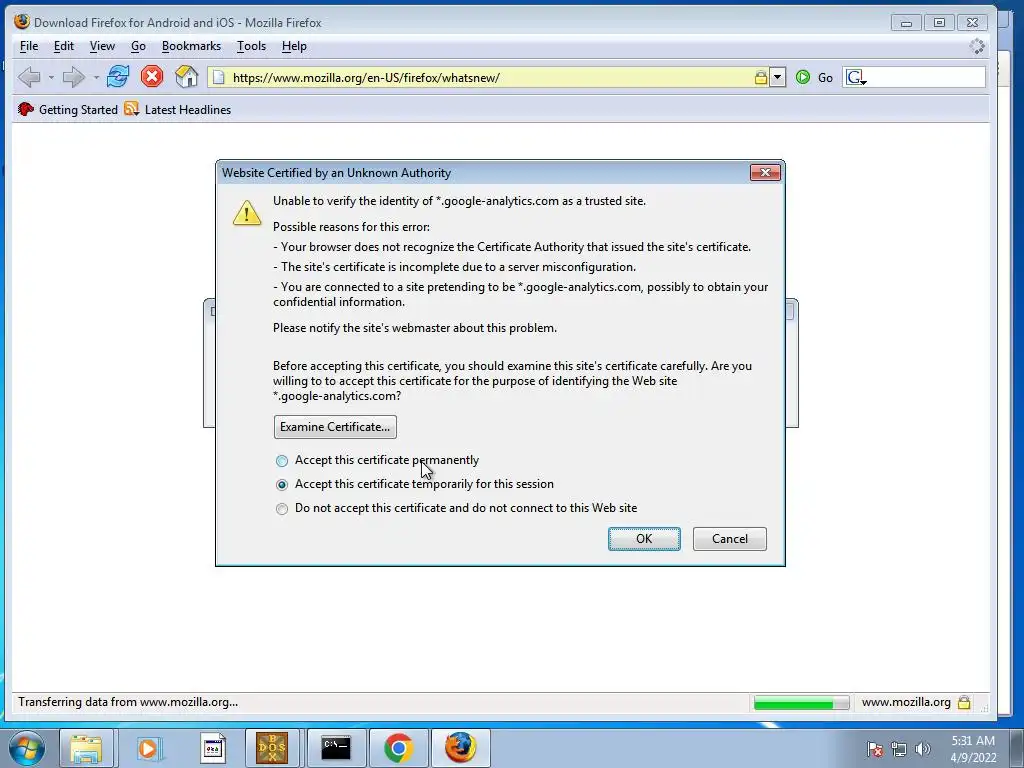Click the Action Center flag tray icon
1024x768 pixels.
click(x=875, y=749)
